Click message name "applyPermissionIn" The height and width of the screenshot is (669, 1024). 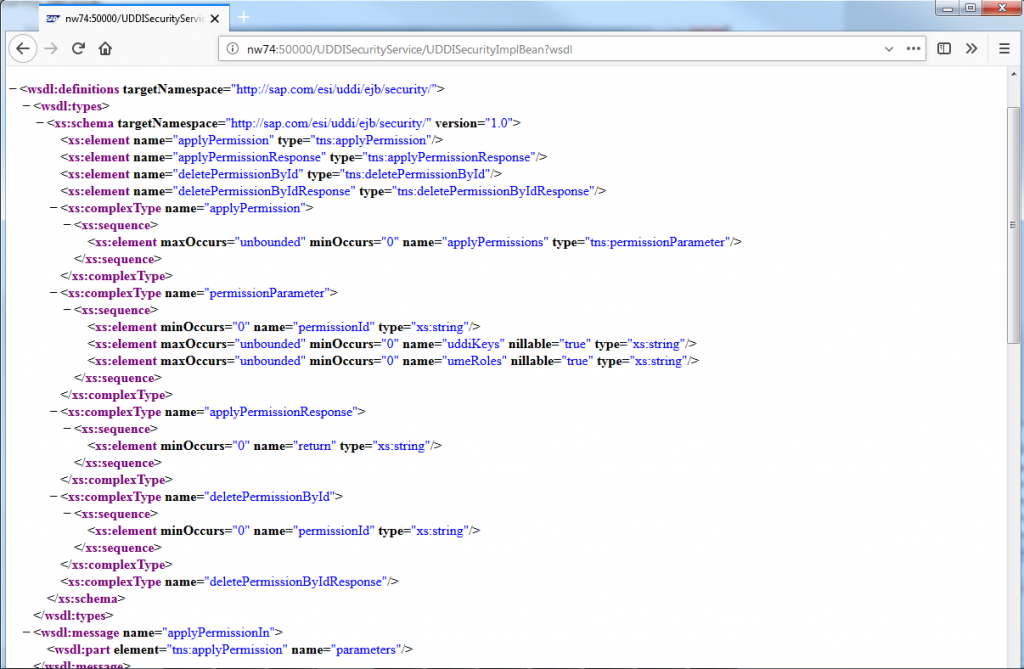[x=219, y=632]
